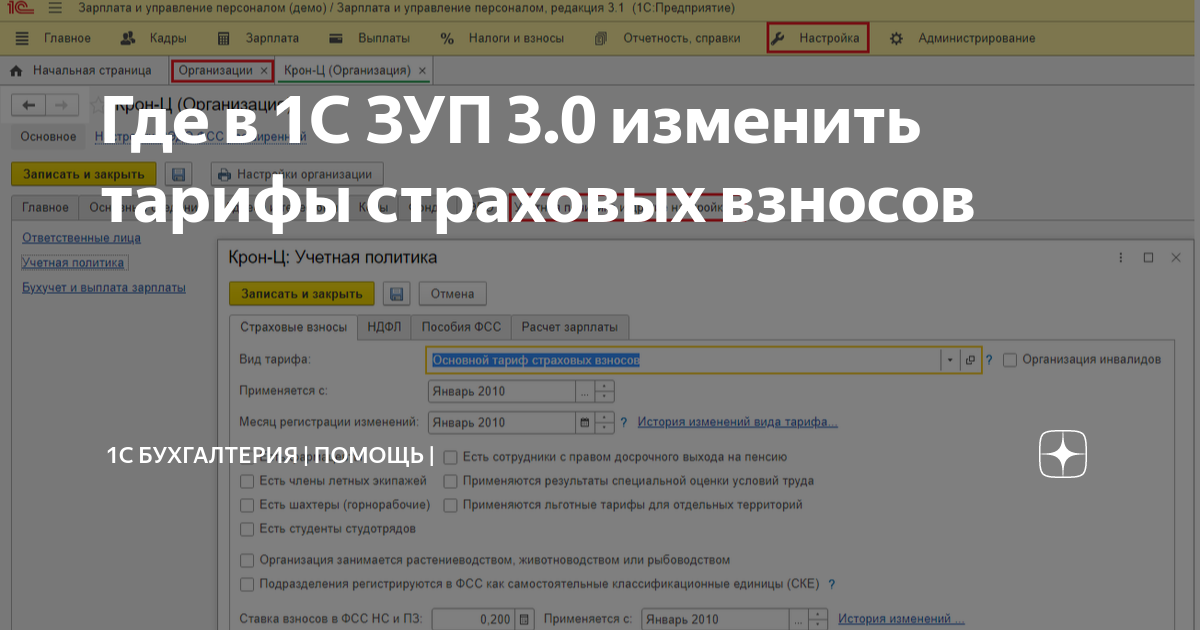Toggle Организация занимается растениеводством checkbox
The image size is (1200, 630).
coord(247,560)
